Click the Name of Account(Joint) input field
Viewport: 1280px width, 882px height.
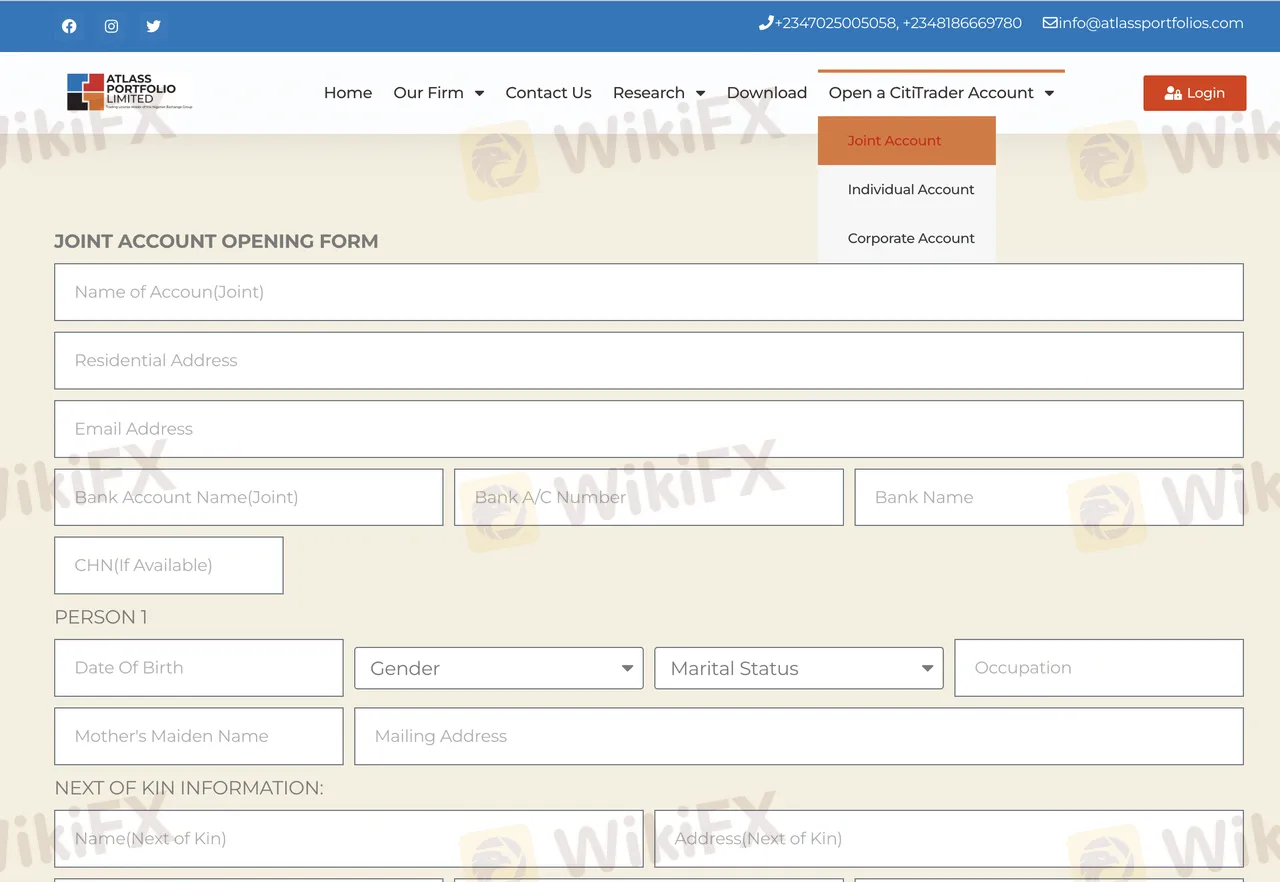pos(648,292)
